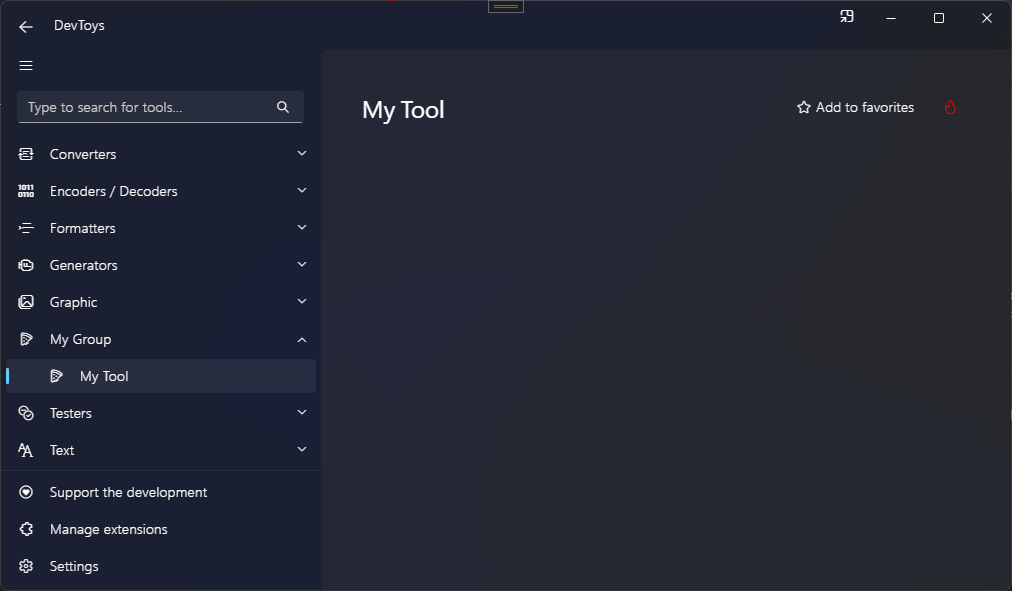
Task: Expand the Generators chevron
Action: [301, 265]
